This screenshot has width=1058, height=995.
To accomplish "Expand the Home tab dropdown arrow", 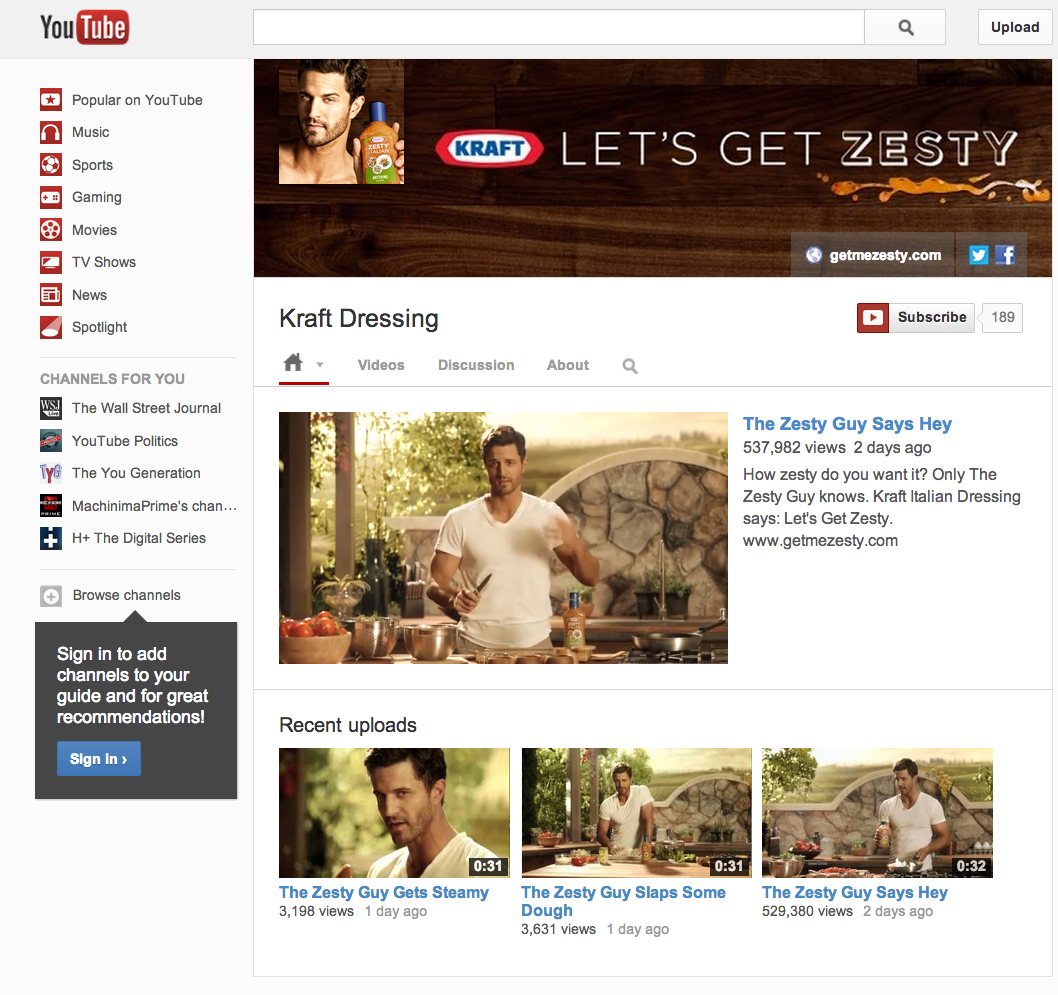I will tap(320, 365).
